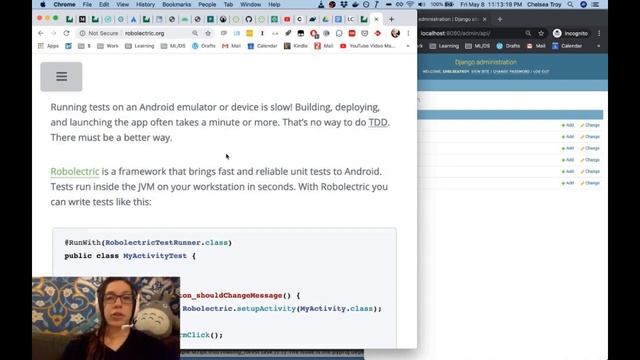640x360 pixels.
Task: Open the Help menu
Action: click(x=274, y=4)
